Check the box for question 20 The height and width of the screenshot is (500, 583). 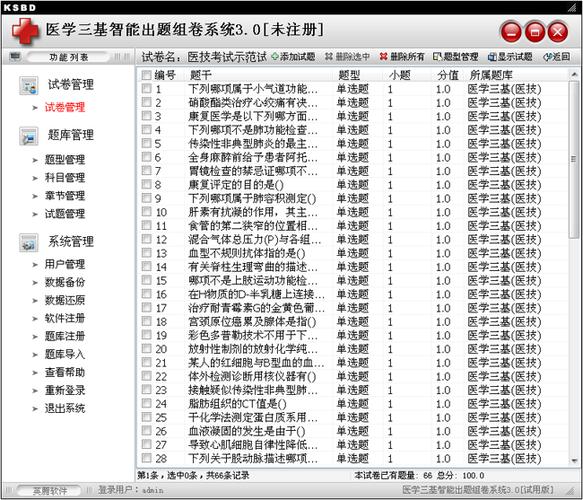tap(146, 349)
